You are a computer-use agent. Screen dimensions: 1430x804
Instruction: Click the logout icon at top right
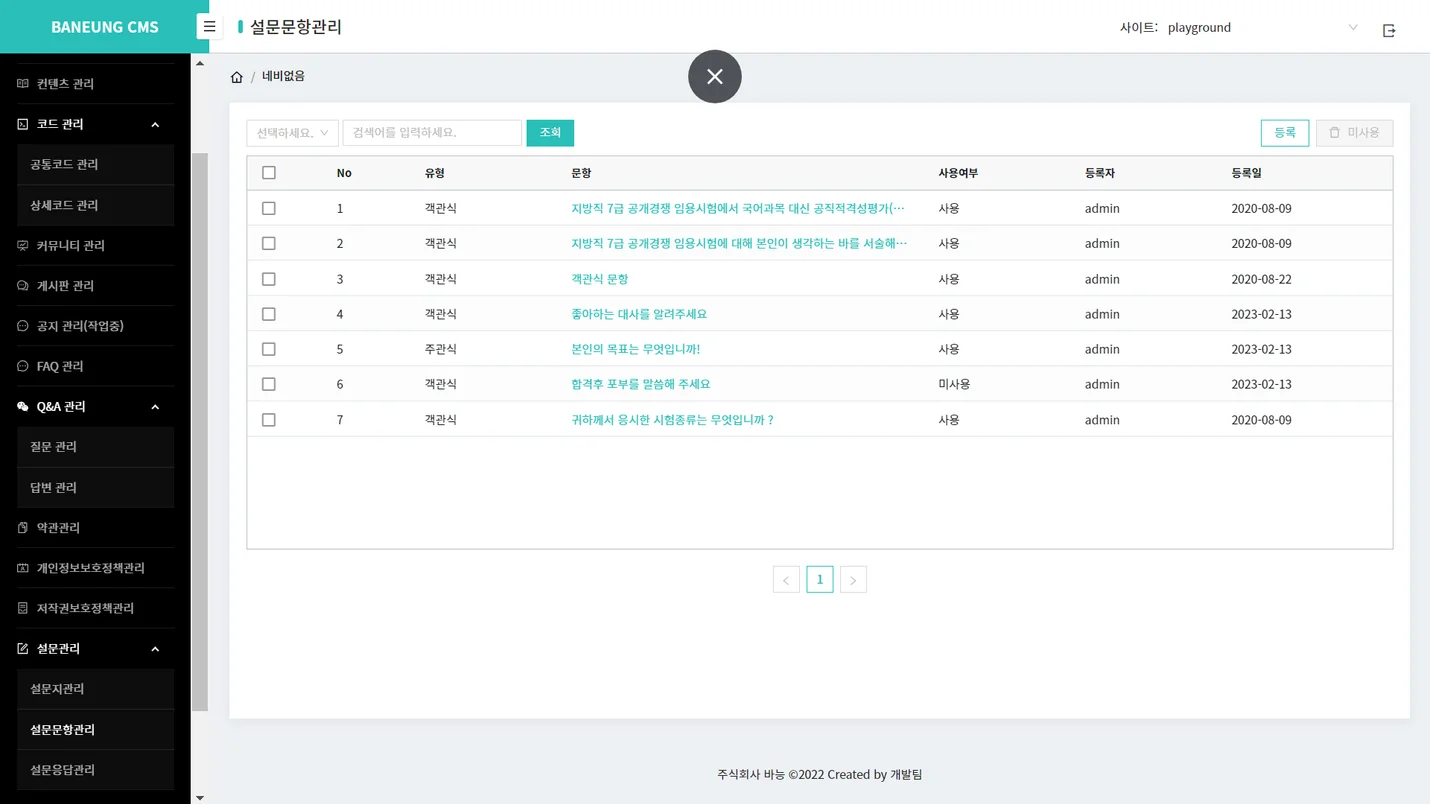(x=1389, y=30)
